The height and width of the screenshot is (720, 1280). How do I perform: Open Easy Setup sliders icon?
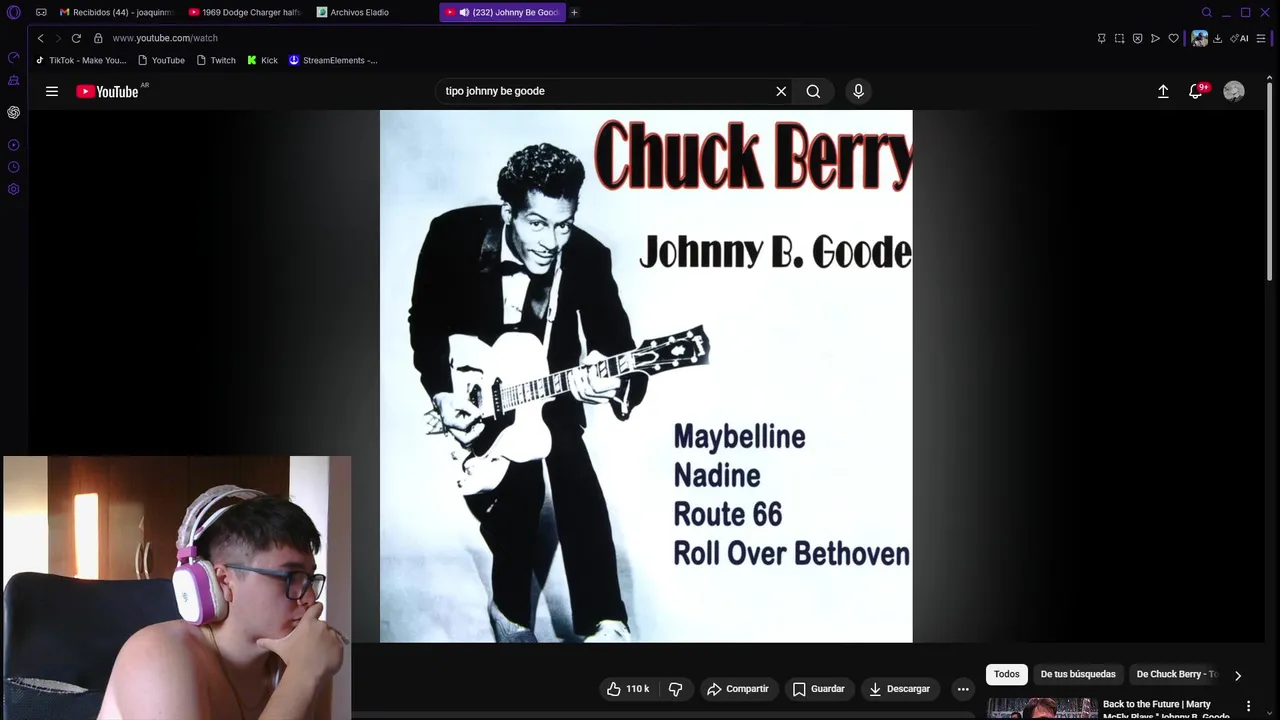[1261, 38]
